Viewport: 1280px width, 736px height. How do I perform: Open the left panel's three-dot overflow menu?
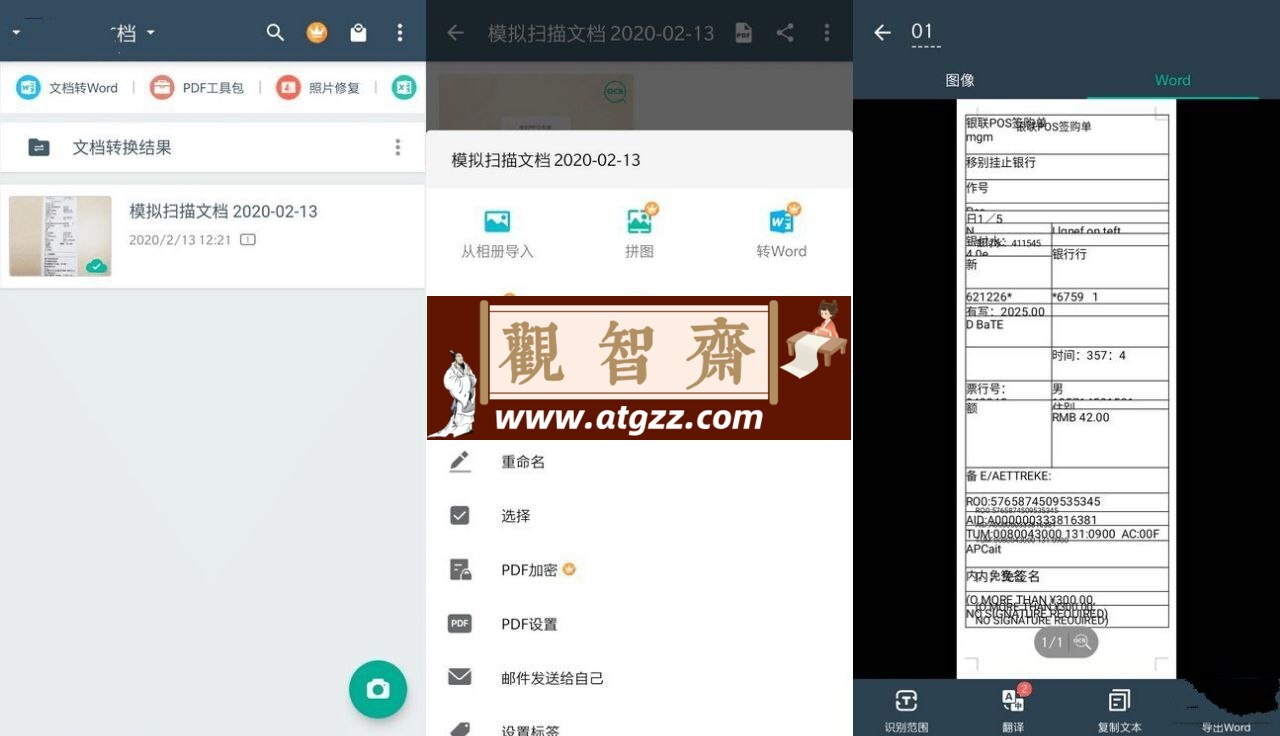coord(400,33)
